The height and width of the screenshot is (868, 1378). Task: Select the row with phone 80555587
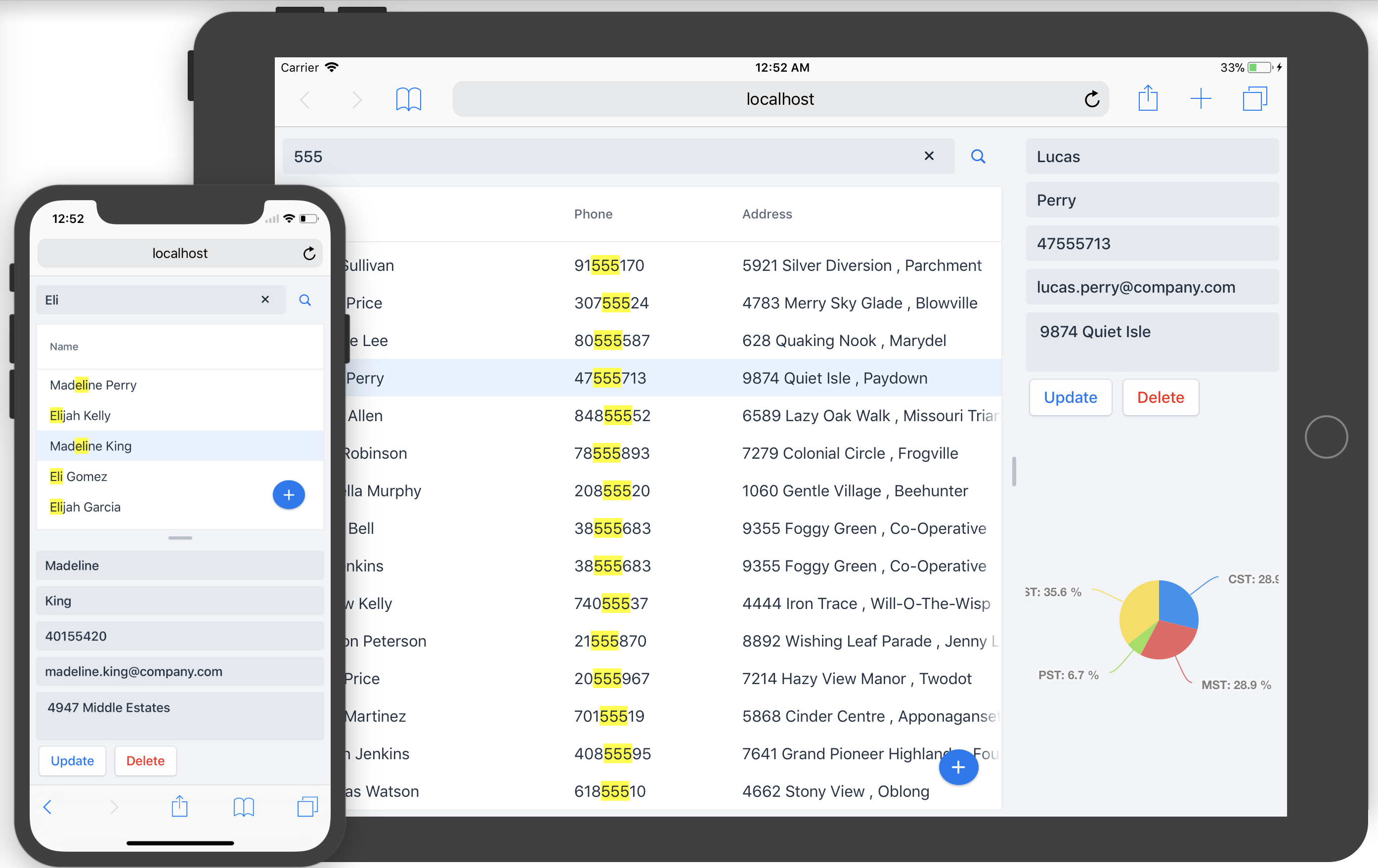pos(612,341)
